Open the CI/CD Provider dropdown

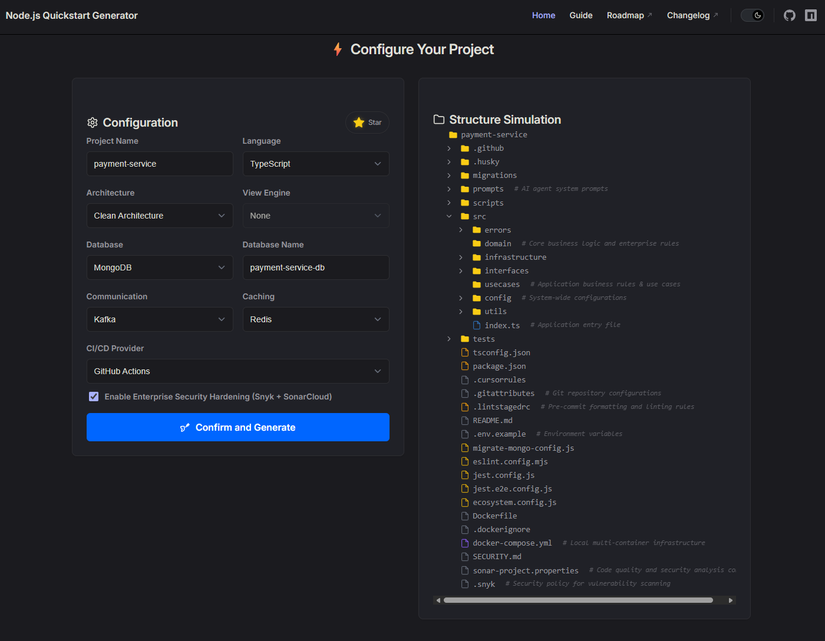[238, 371]
